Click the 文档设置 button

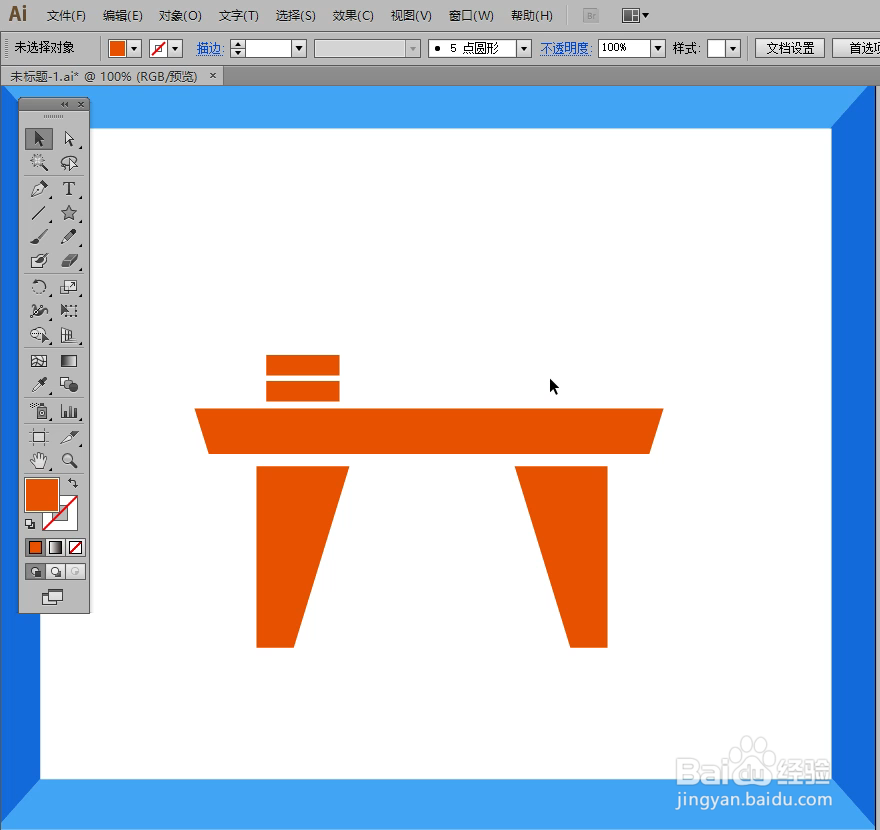click(x=790, y=48)
